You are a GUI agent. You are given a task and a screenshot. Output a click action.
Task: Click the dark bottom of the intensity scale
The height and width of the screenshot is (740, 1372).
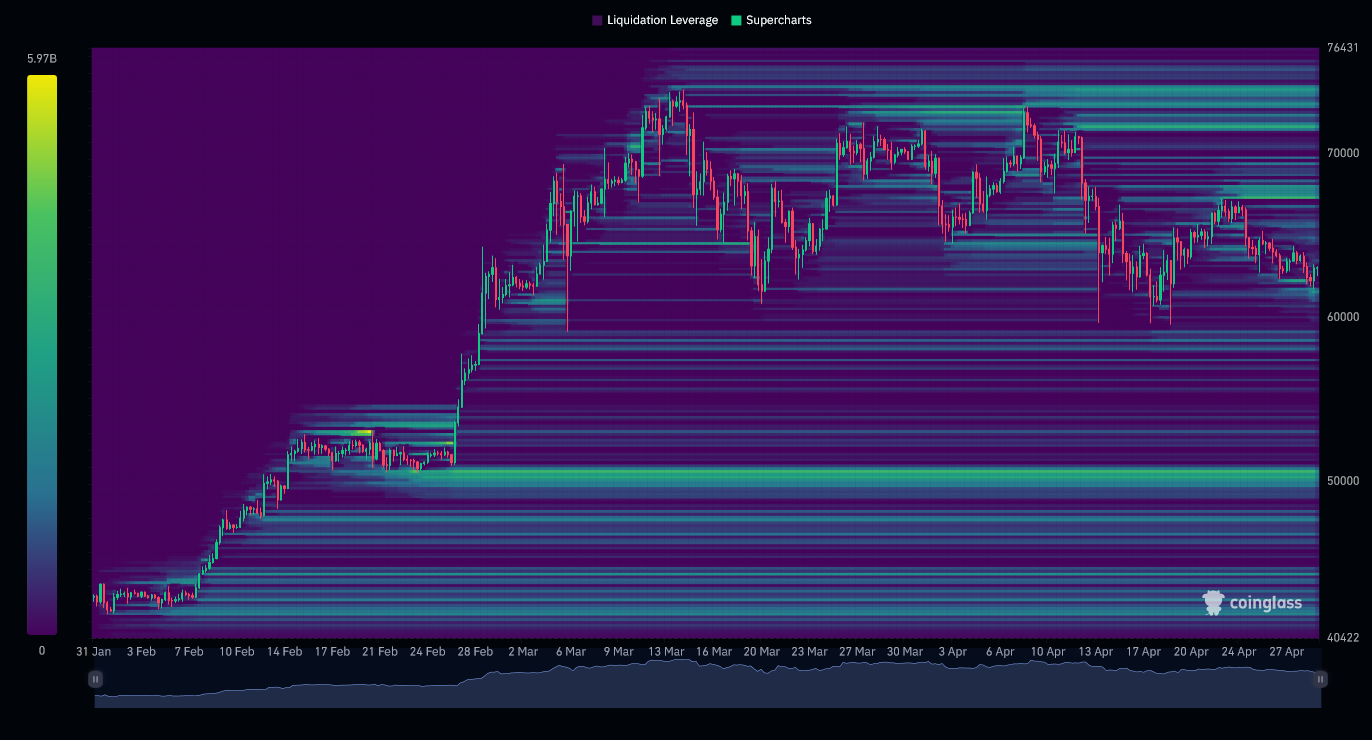click(x=41, y=625)
